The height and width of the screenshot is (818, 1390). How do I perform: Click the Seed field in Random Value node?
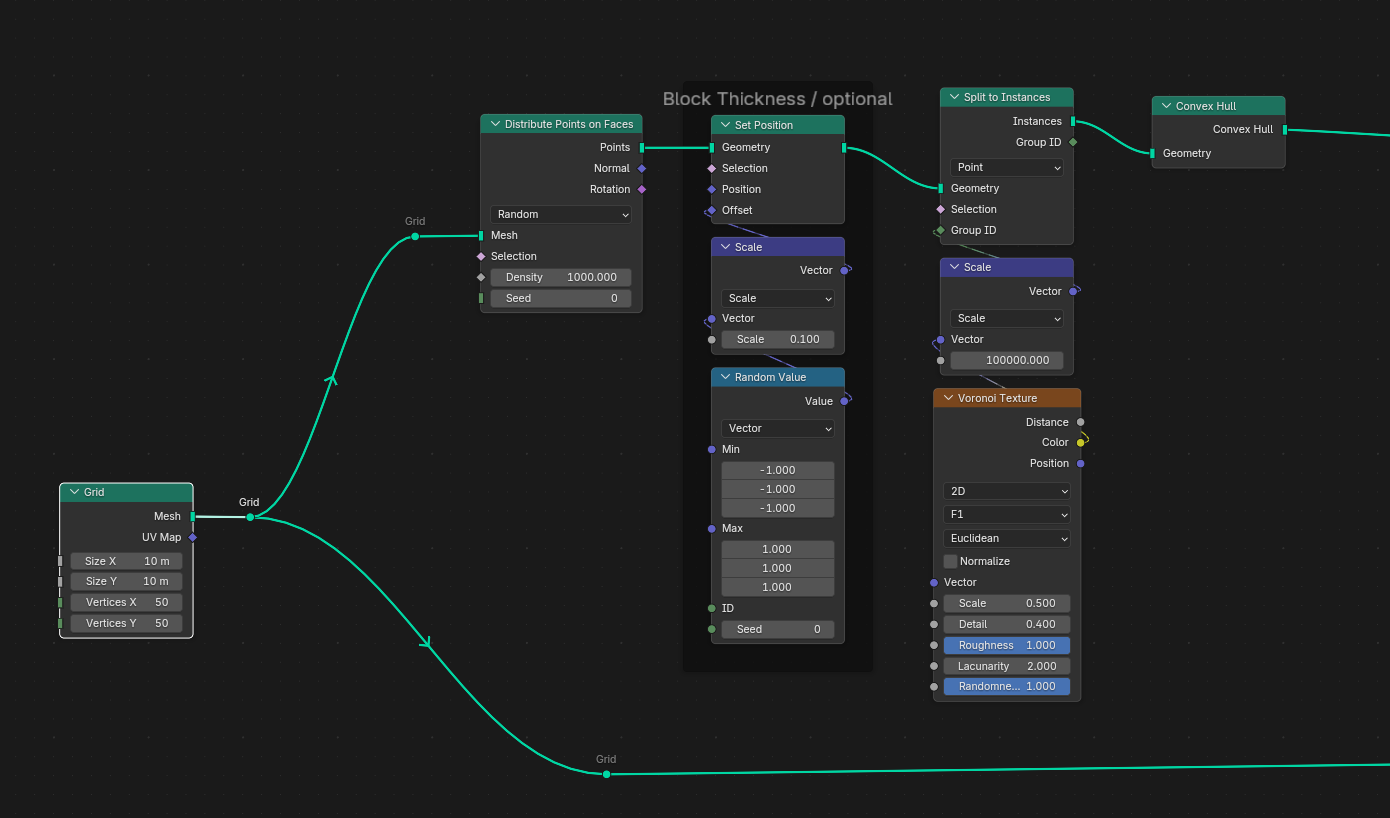tap(778, 629)
